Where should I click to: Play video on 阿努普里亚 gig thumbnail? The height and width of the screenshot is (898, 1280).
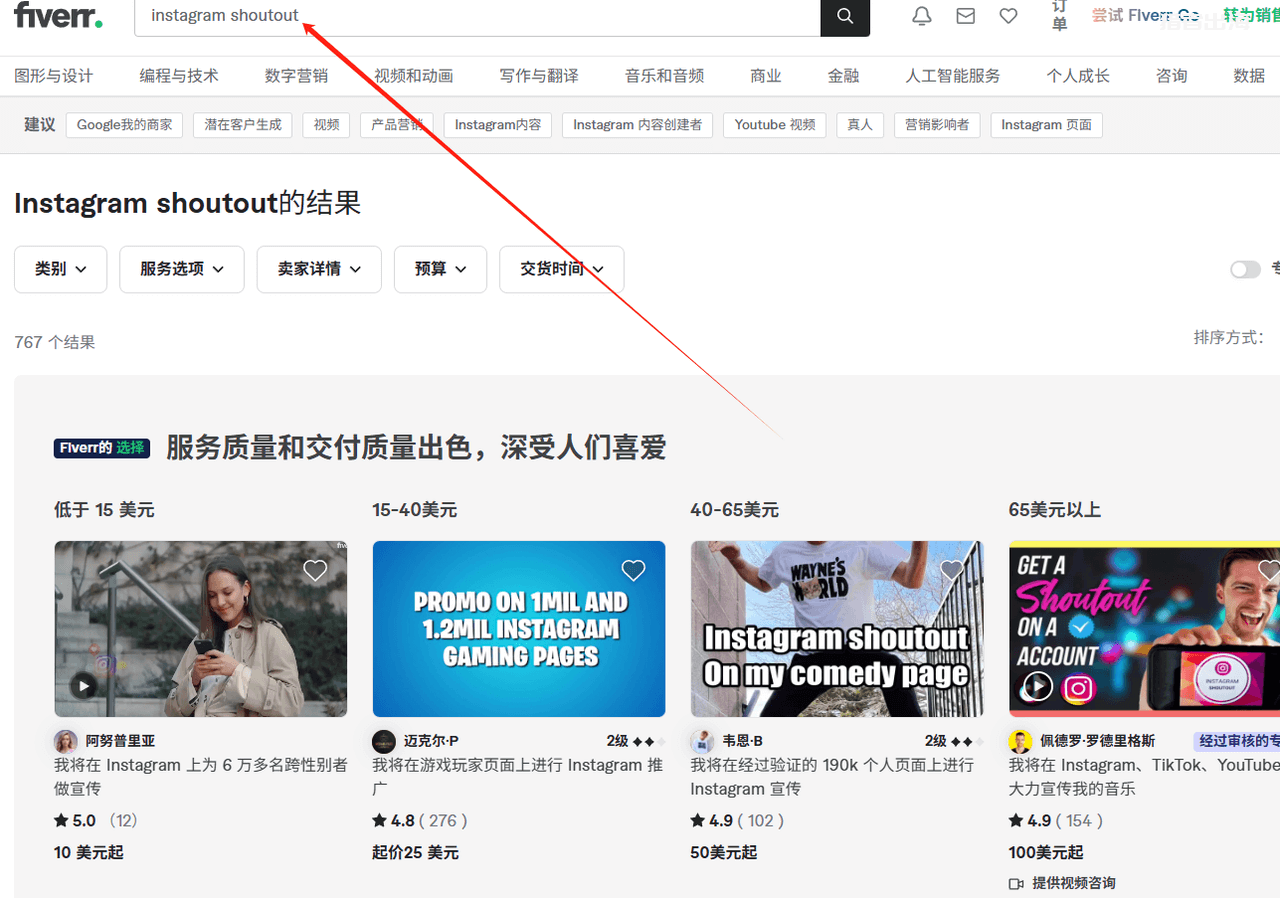84,686
